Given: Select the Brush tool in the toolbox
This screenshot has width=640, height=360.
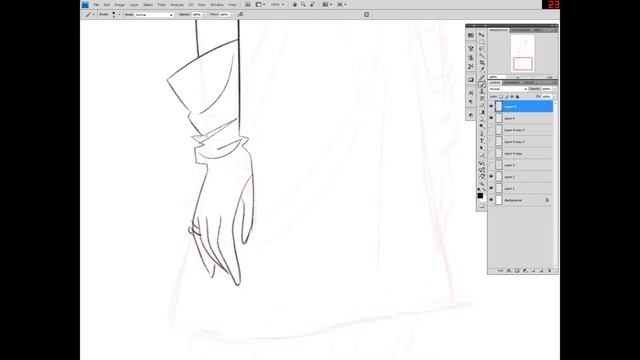Looking at the screenshot, I should coord(482,84).
